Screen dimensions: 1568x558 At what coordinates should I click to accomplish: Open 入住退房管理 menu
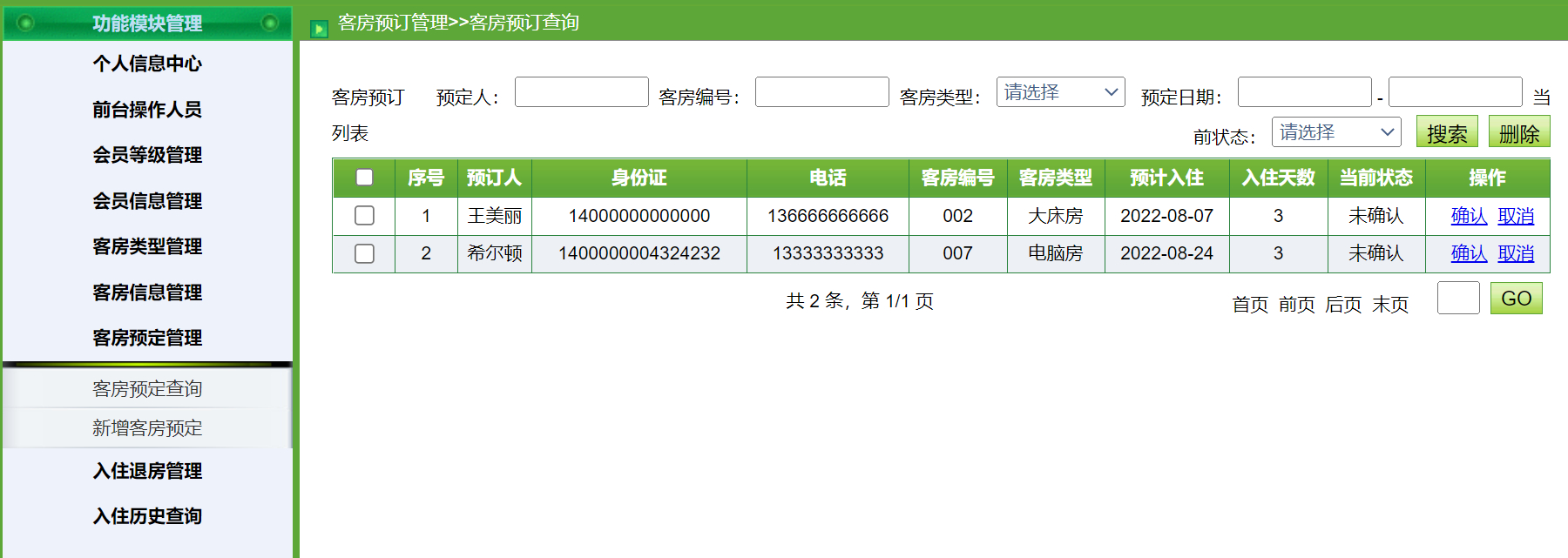click(x=147, y=471)
